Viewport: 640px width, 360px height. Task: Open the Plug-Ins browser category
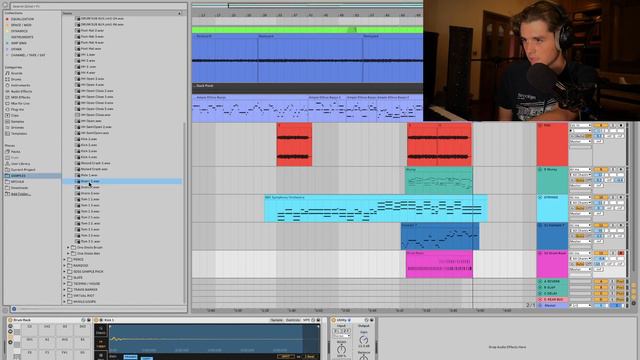[x=17, y=109]
